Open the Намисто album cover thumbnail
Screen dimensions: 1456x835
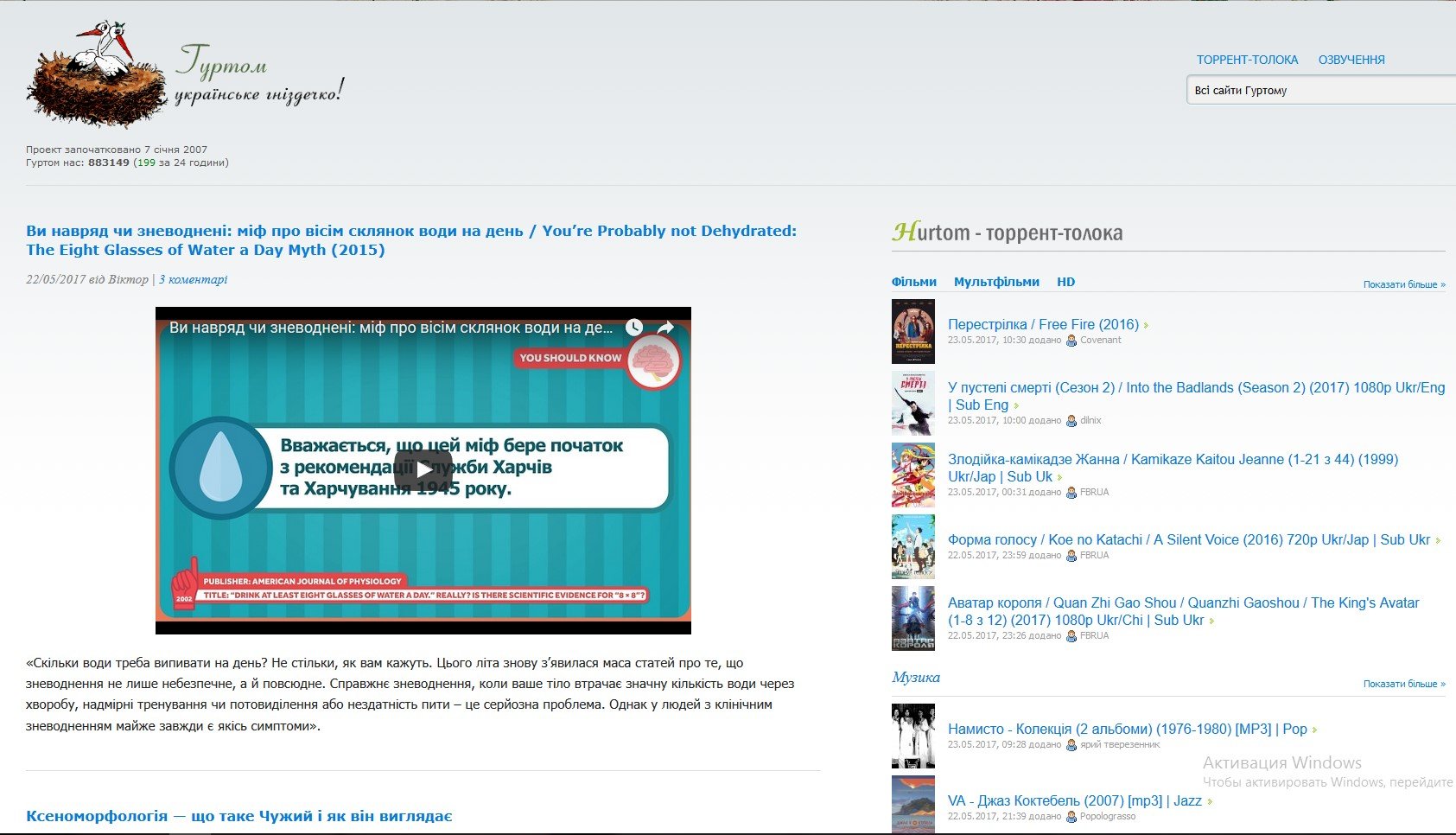(912, 736)
